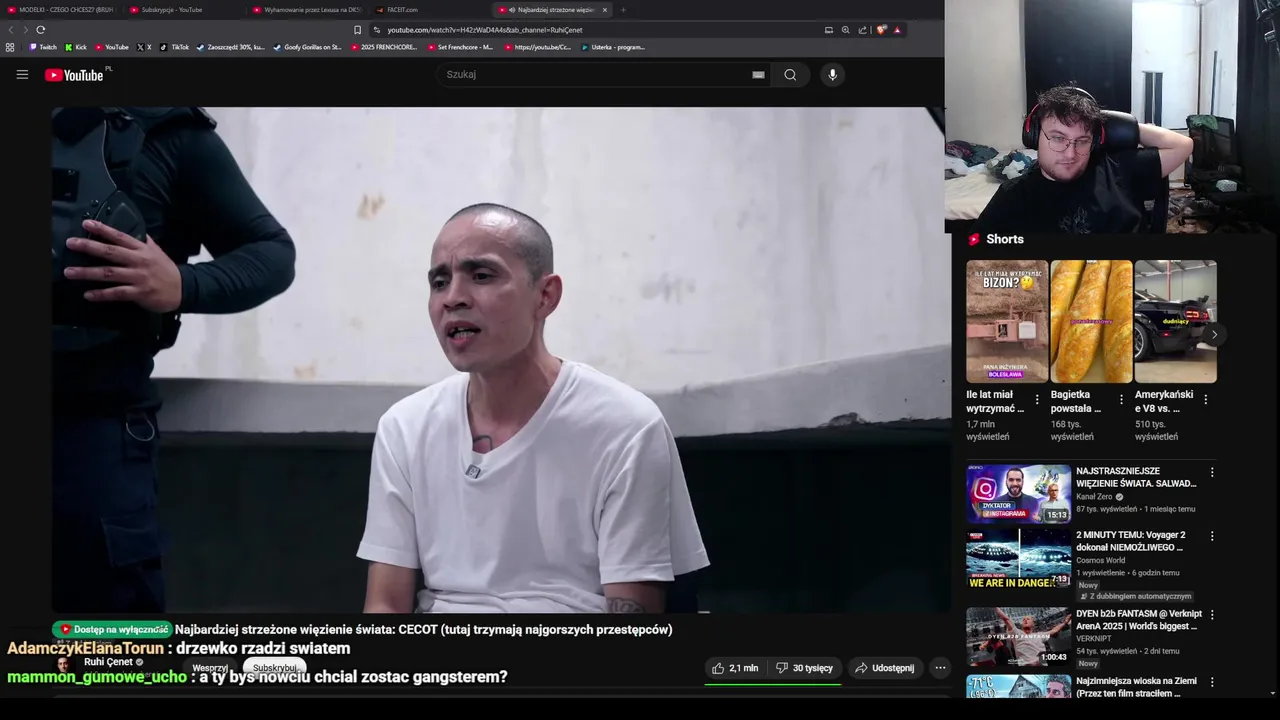Open NAJSTRASZNIEJSZE WIĘZIENIE ŚWIATA video thumbnail

click(1018, 494)
